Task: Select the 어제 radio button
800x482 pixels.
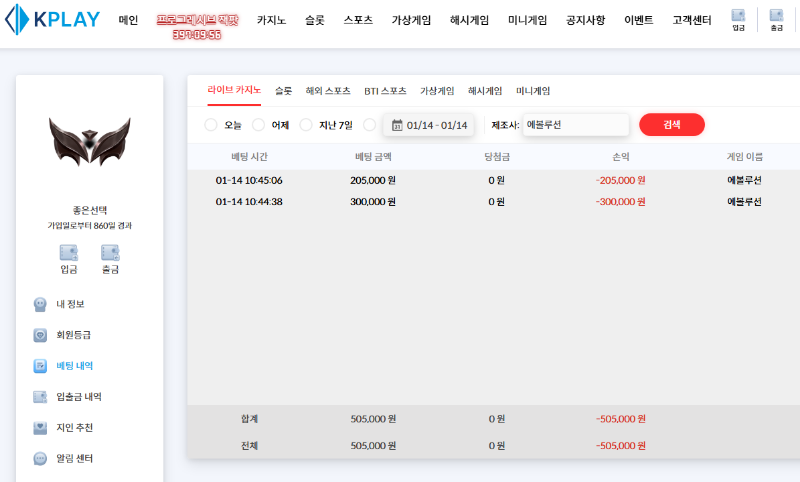Action: coord(258,125)
